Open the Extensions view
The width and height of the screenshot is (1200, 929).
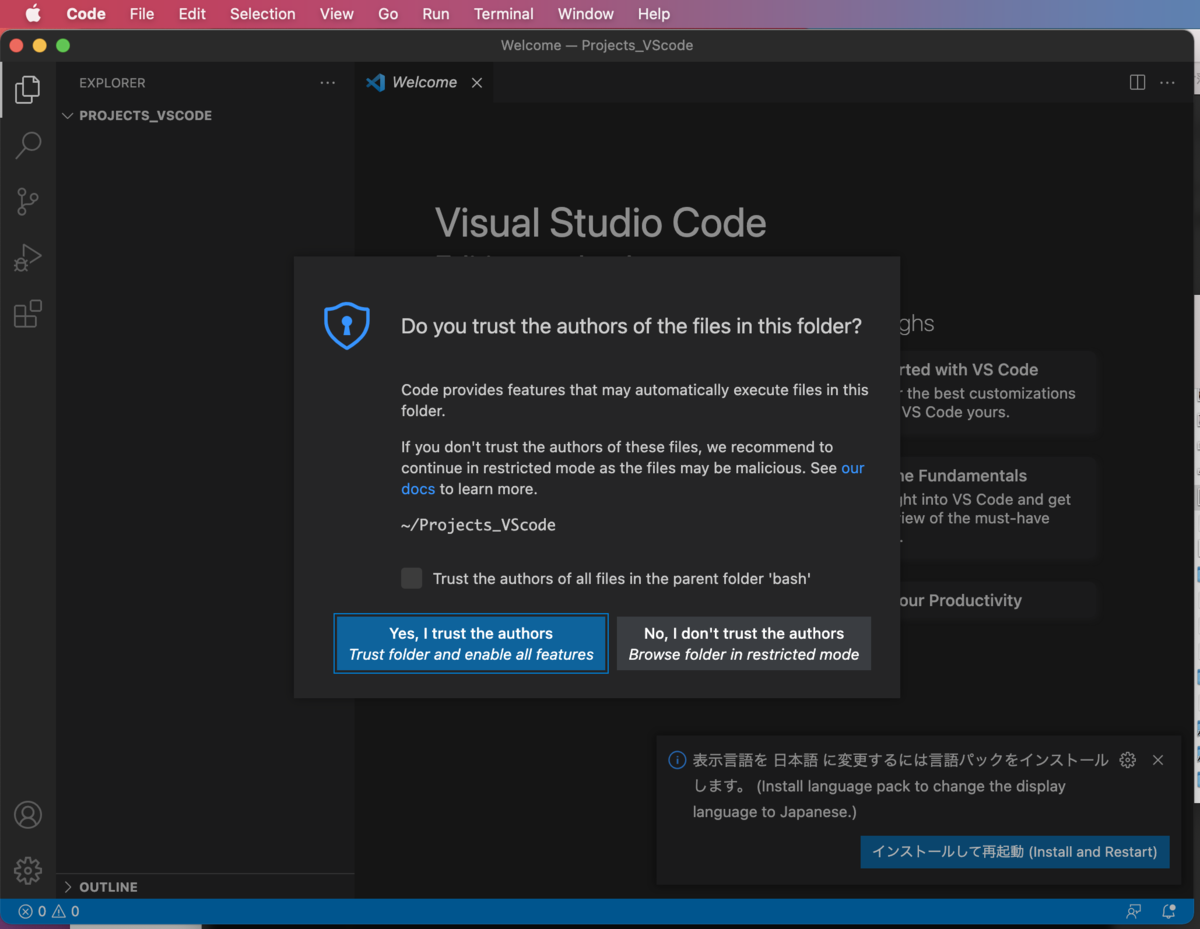28,313
